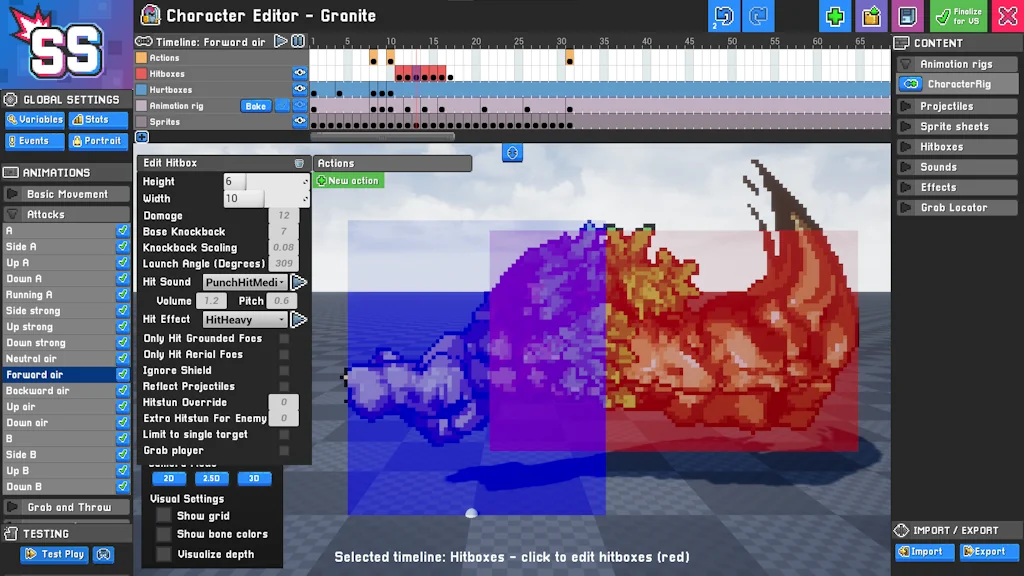Click the New action button

click(349, 180)
